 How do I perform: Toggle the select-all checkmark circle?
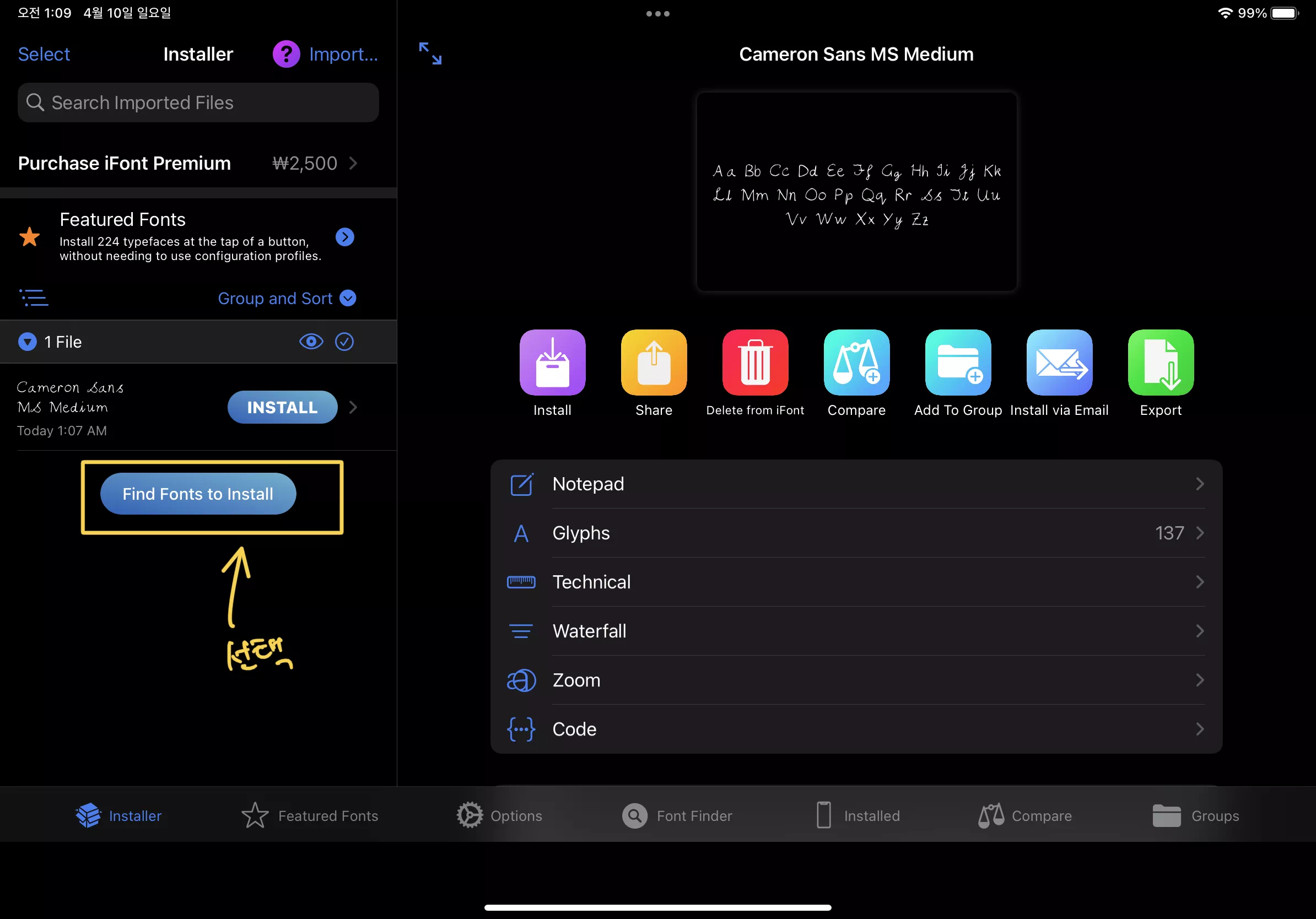[344, 342]
